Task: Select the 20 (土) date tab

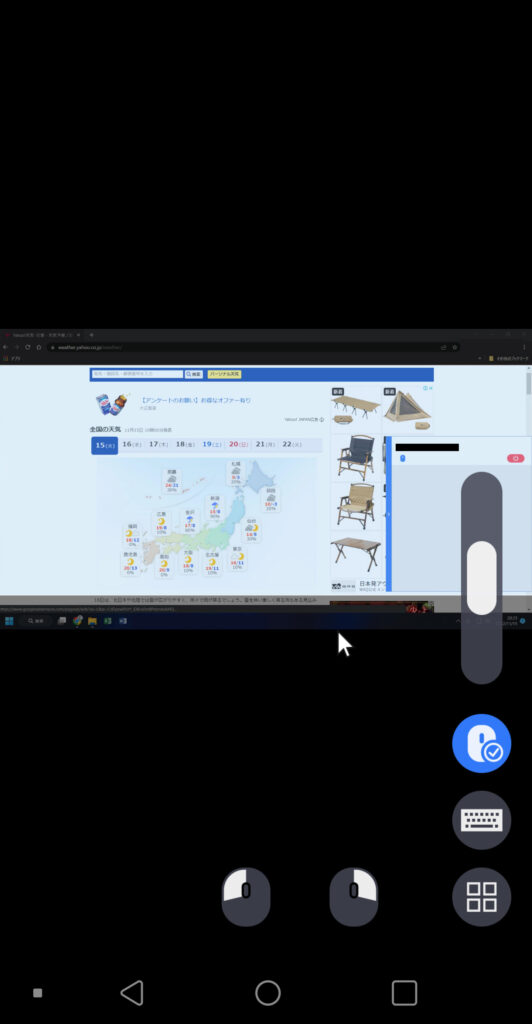Action: pos(239,445)
